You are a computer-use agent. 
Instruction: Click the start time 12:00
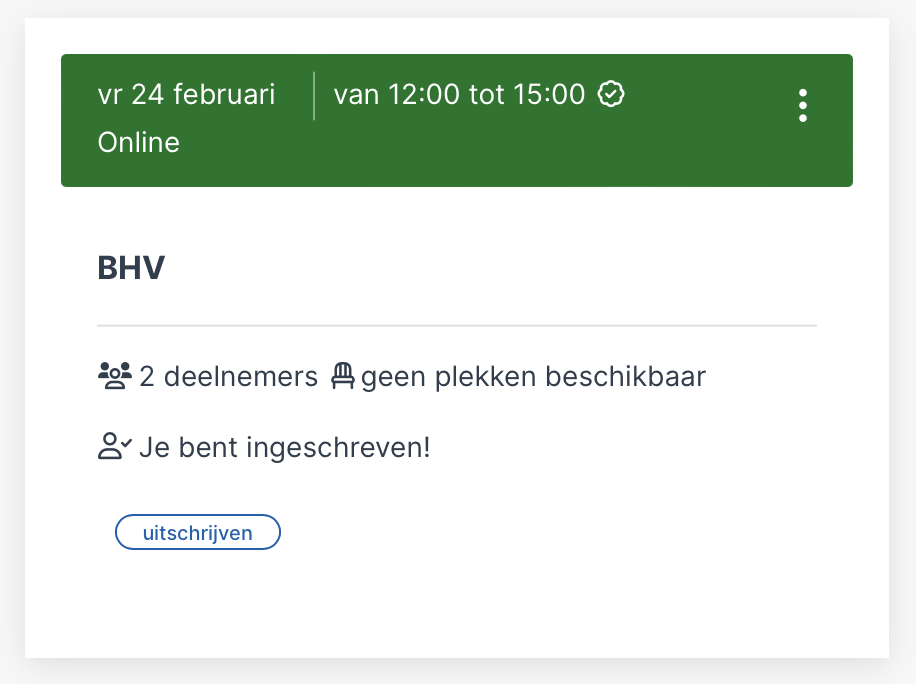(424, 95)
